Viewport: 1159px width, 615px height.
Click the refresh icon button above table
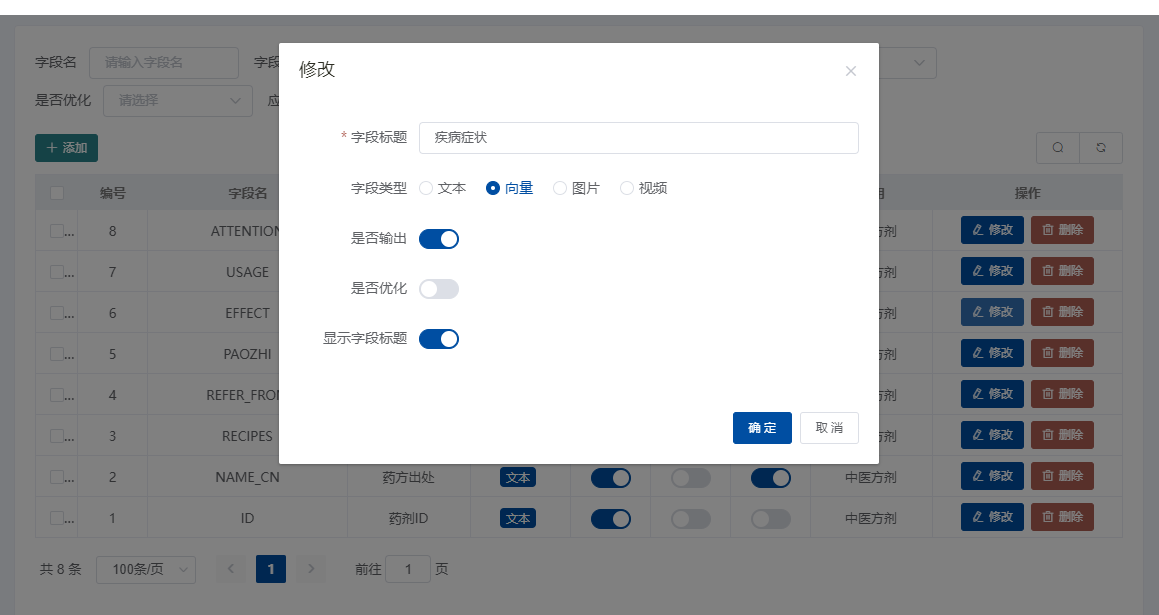[x=1101, y=148]
